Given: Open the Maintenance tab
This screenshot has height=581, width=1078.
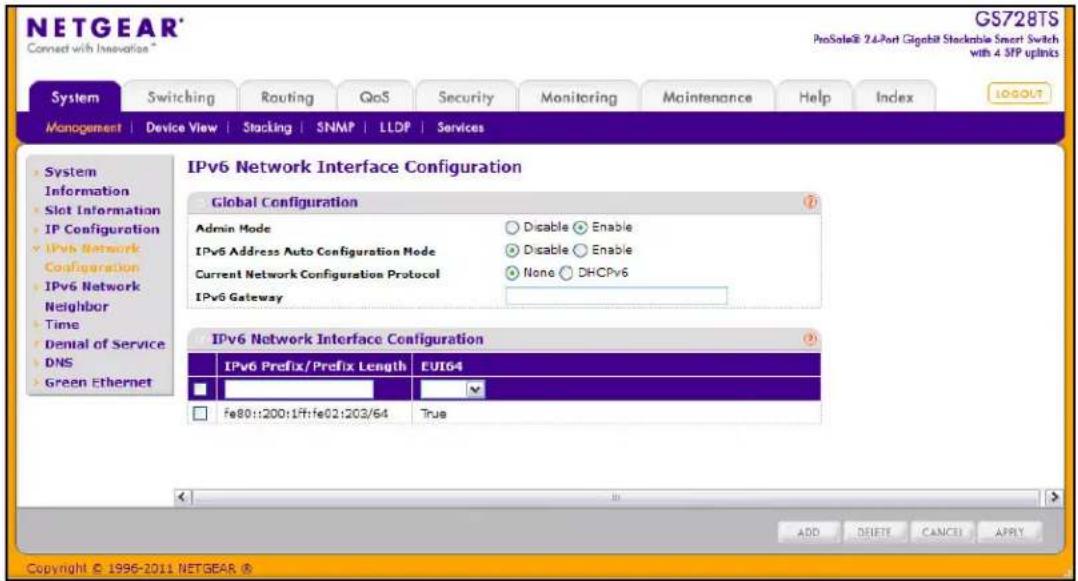Looking at the screenshot, I should point(707,98).
